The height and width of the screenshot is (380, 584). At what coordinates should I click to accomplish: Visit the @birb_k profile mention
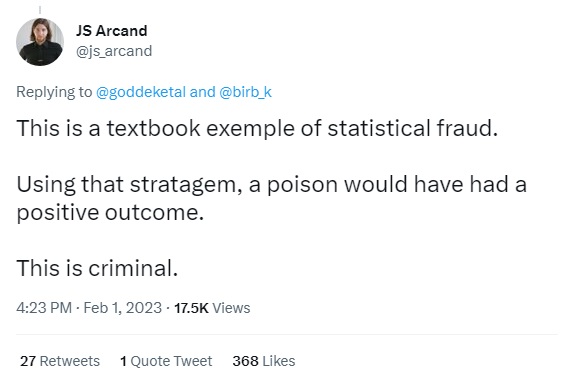[245, 92]
